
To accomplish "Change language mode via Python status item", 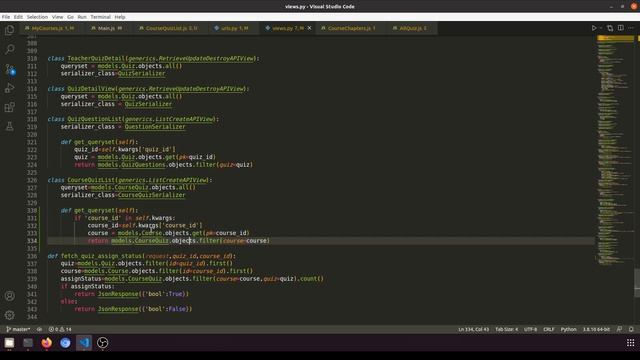I will 568,329.
